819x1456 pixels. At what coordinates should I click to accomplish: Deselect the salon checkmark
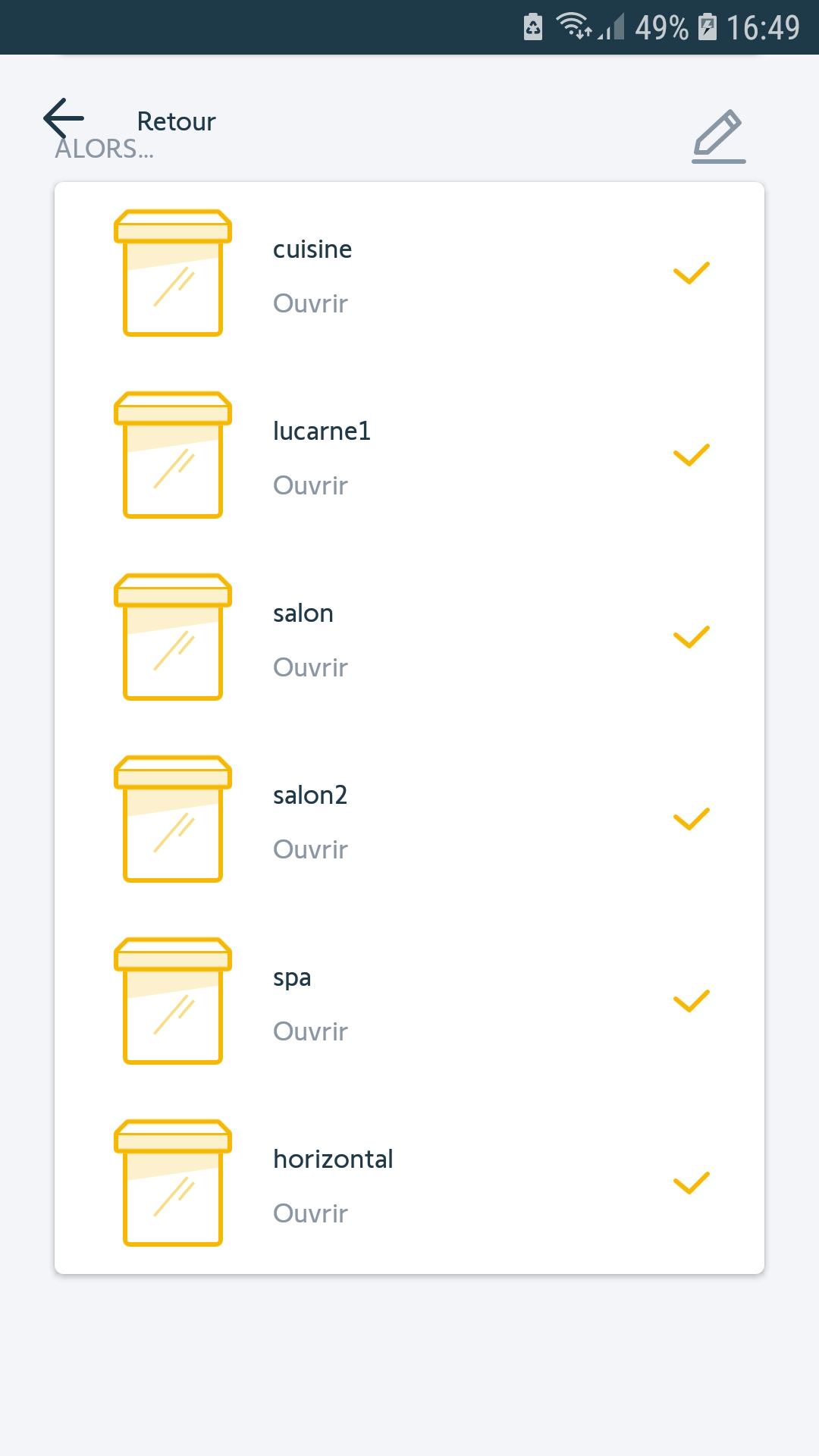coord(691,637)
